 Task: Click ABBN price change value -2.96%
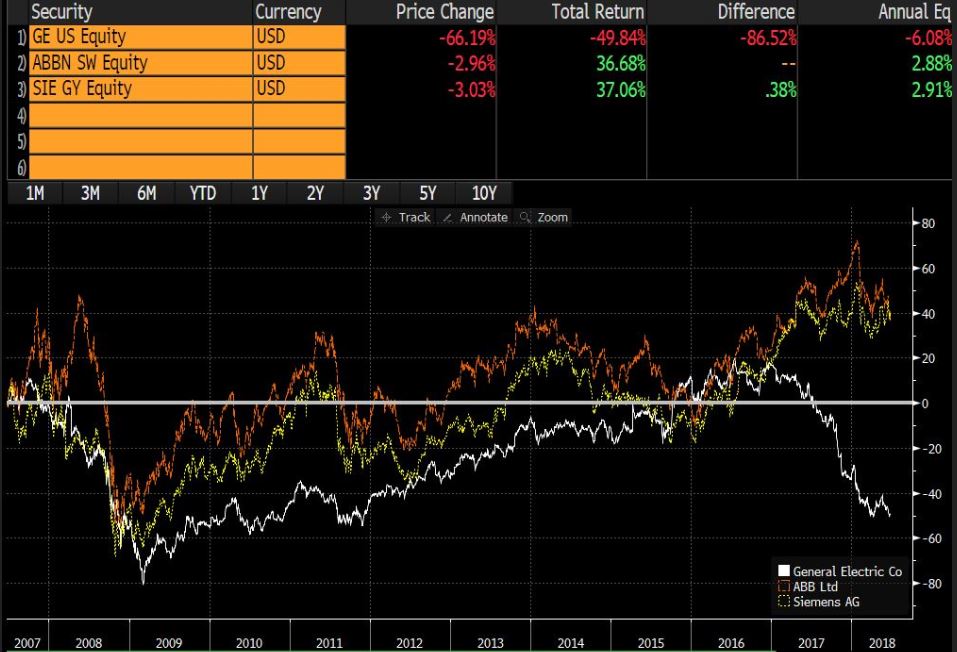point(471,63)
